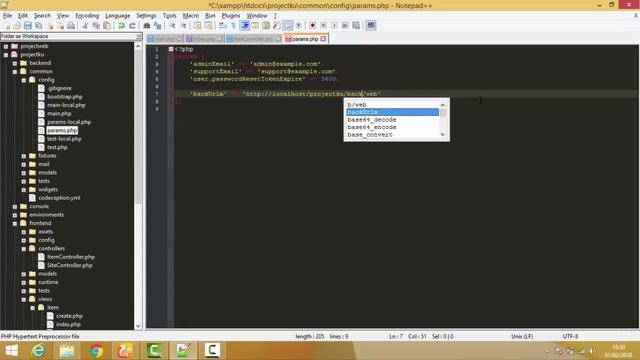The height and width of the screenshot is (360, 640).
Task: Open the Function List toolbar icon
Action: pyautogui.click(x=277, y=25)
